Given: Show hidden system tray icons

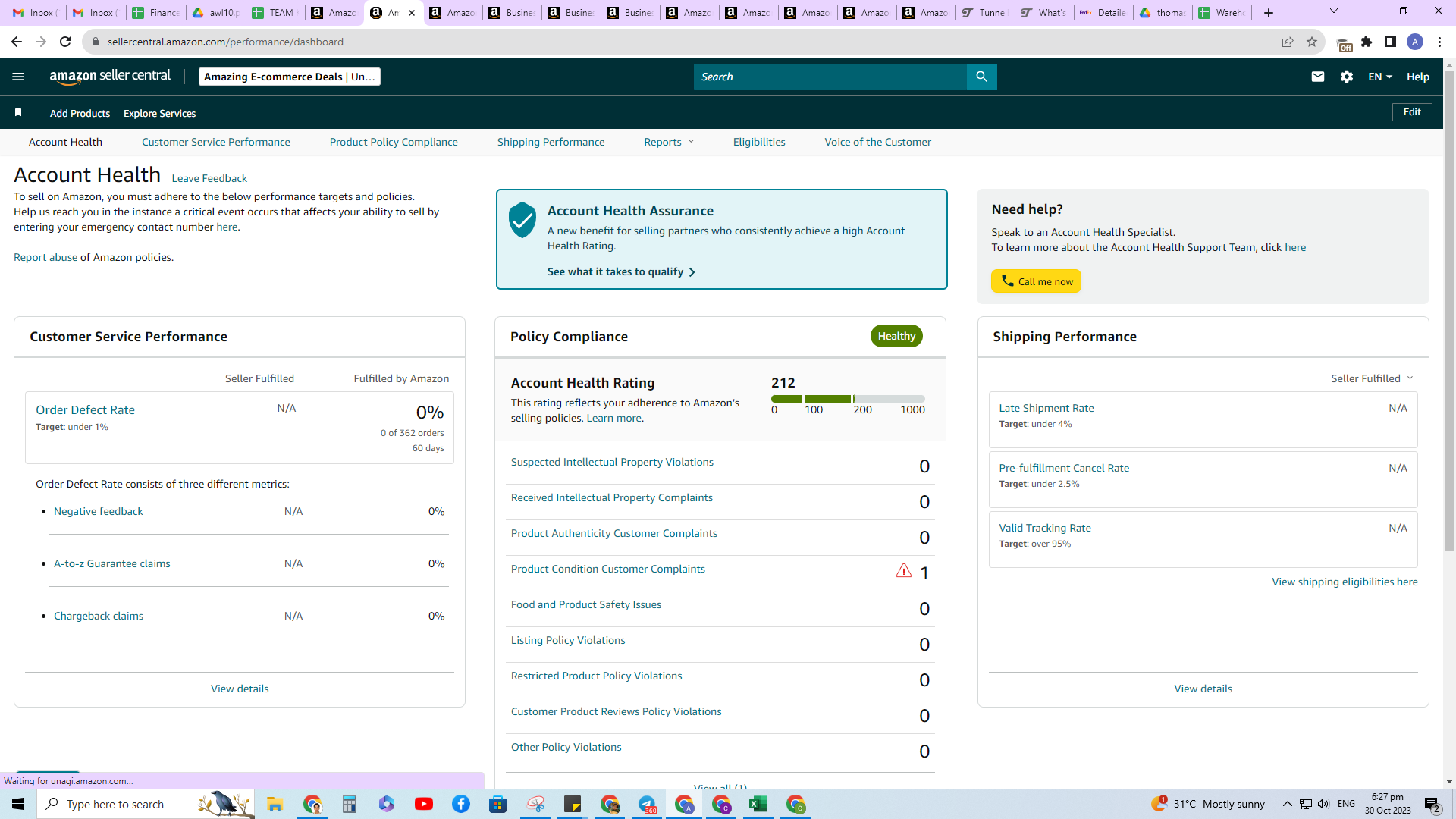Looking at the screenshot, I should (x=1287, y=804).
